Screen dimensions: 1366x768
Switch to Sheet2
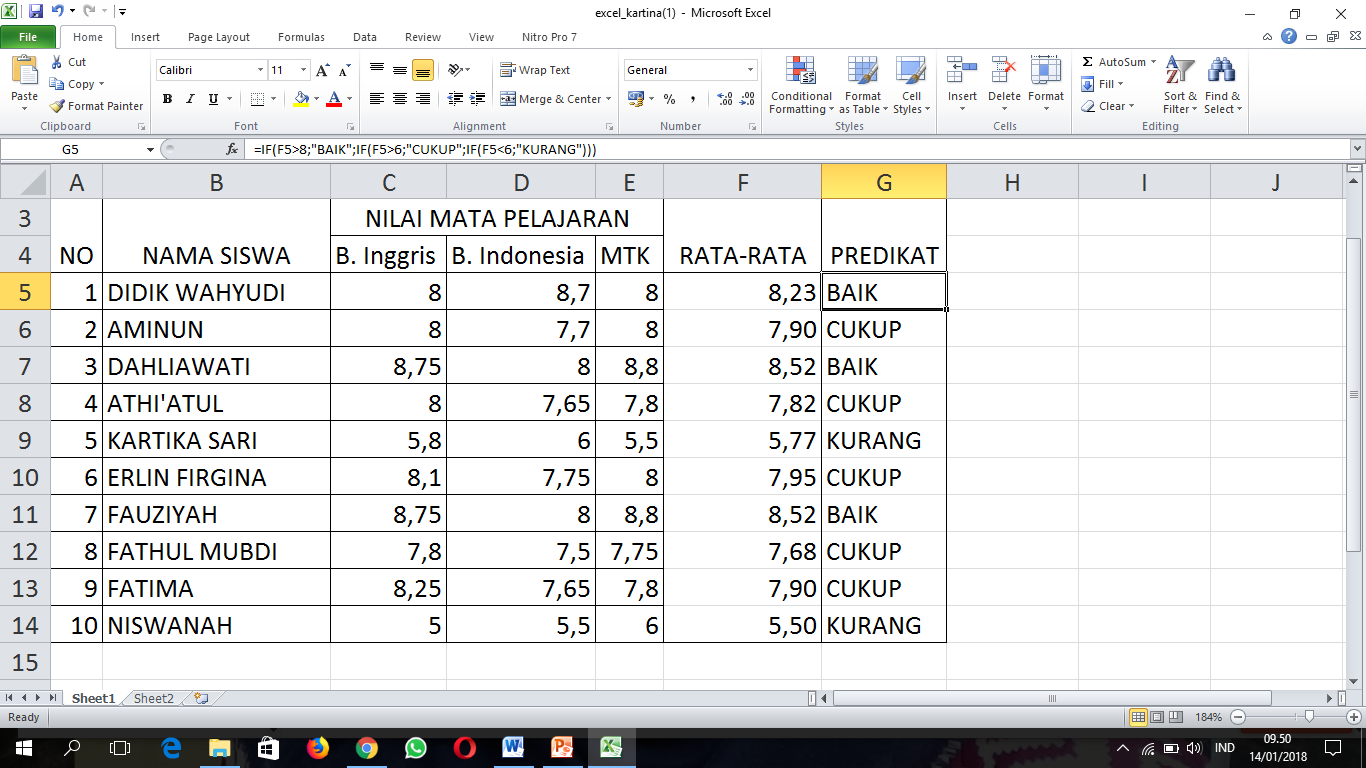[152, 698]
